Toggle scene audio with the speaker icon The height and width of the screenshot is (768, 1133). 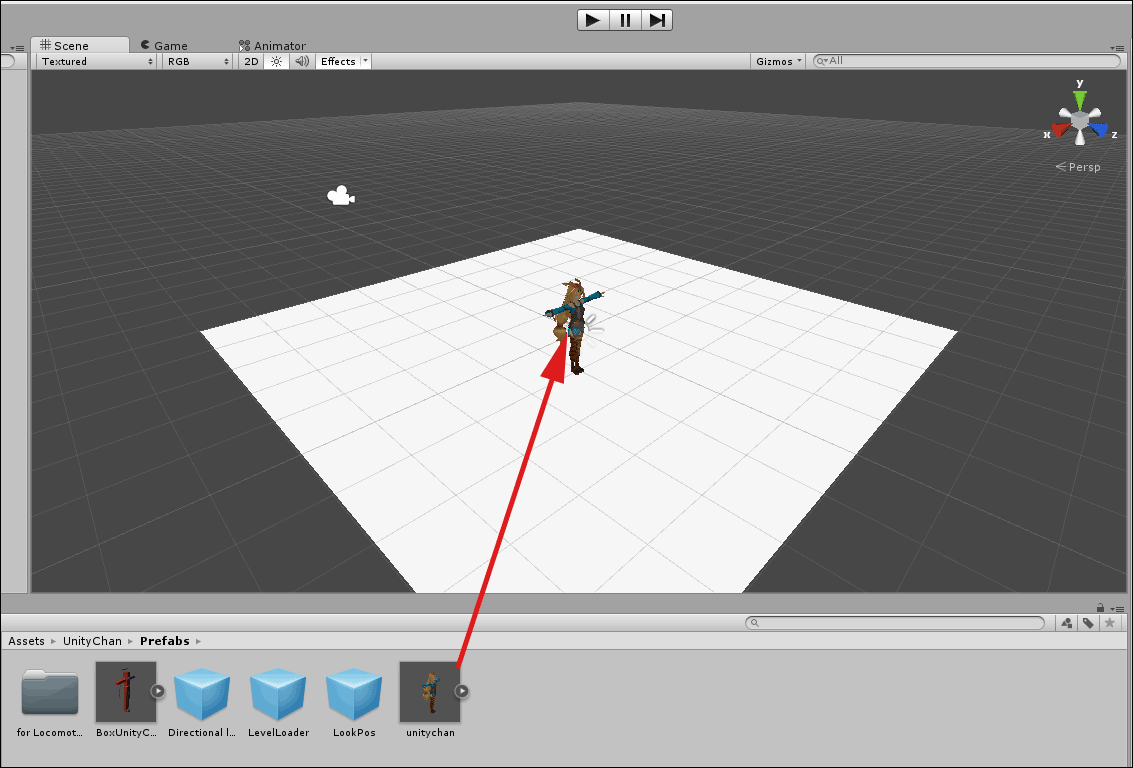(x=302, y=61)
